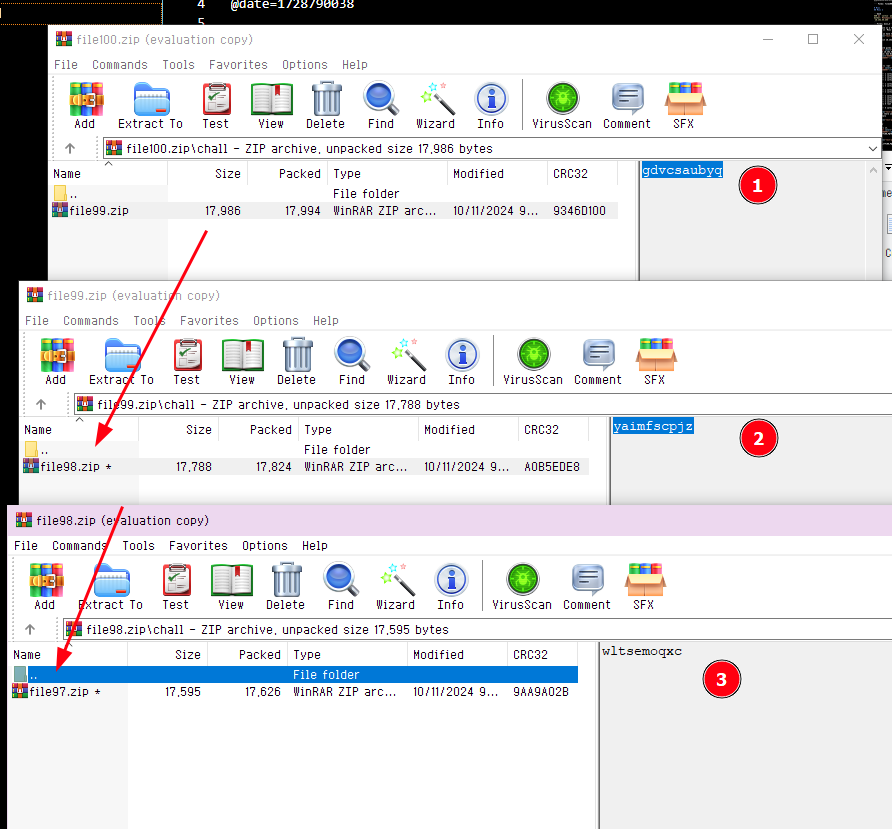Open Favorites menu in file98.zip window
Screen dimensions: 892x829
(198, 546)
